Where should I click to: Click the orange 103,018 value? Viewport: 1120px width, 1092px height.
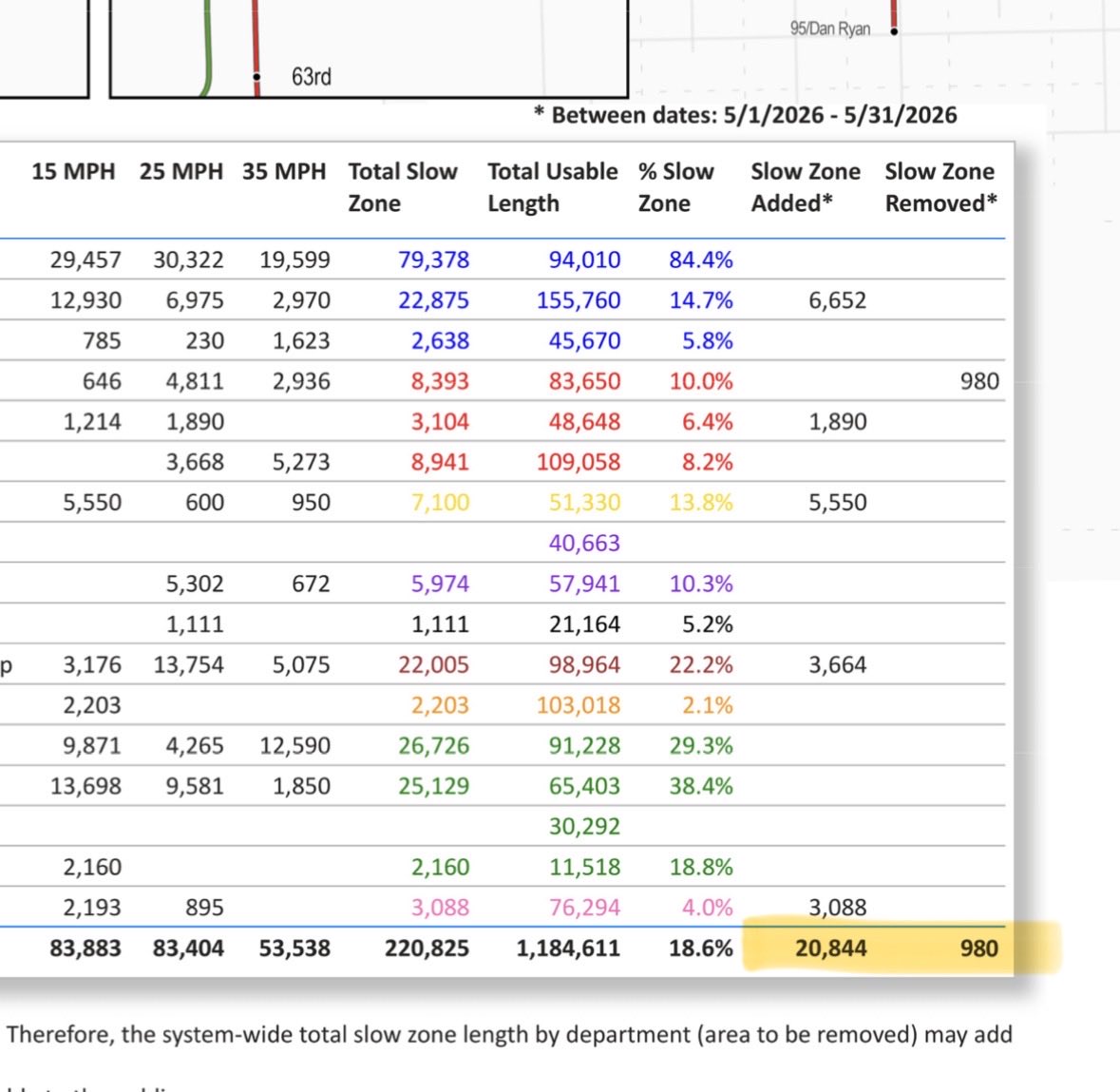(579, 705)
